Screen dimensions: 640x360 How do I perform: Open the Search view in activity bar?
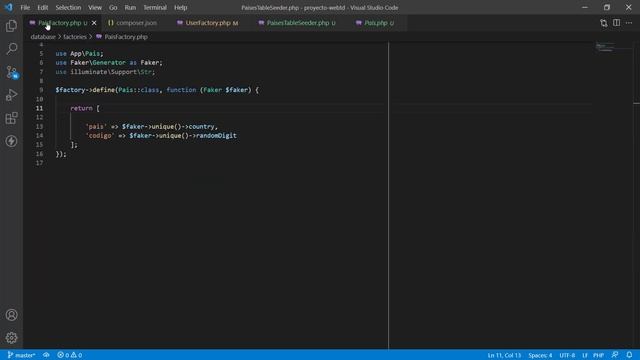[11, 49]
